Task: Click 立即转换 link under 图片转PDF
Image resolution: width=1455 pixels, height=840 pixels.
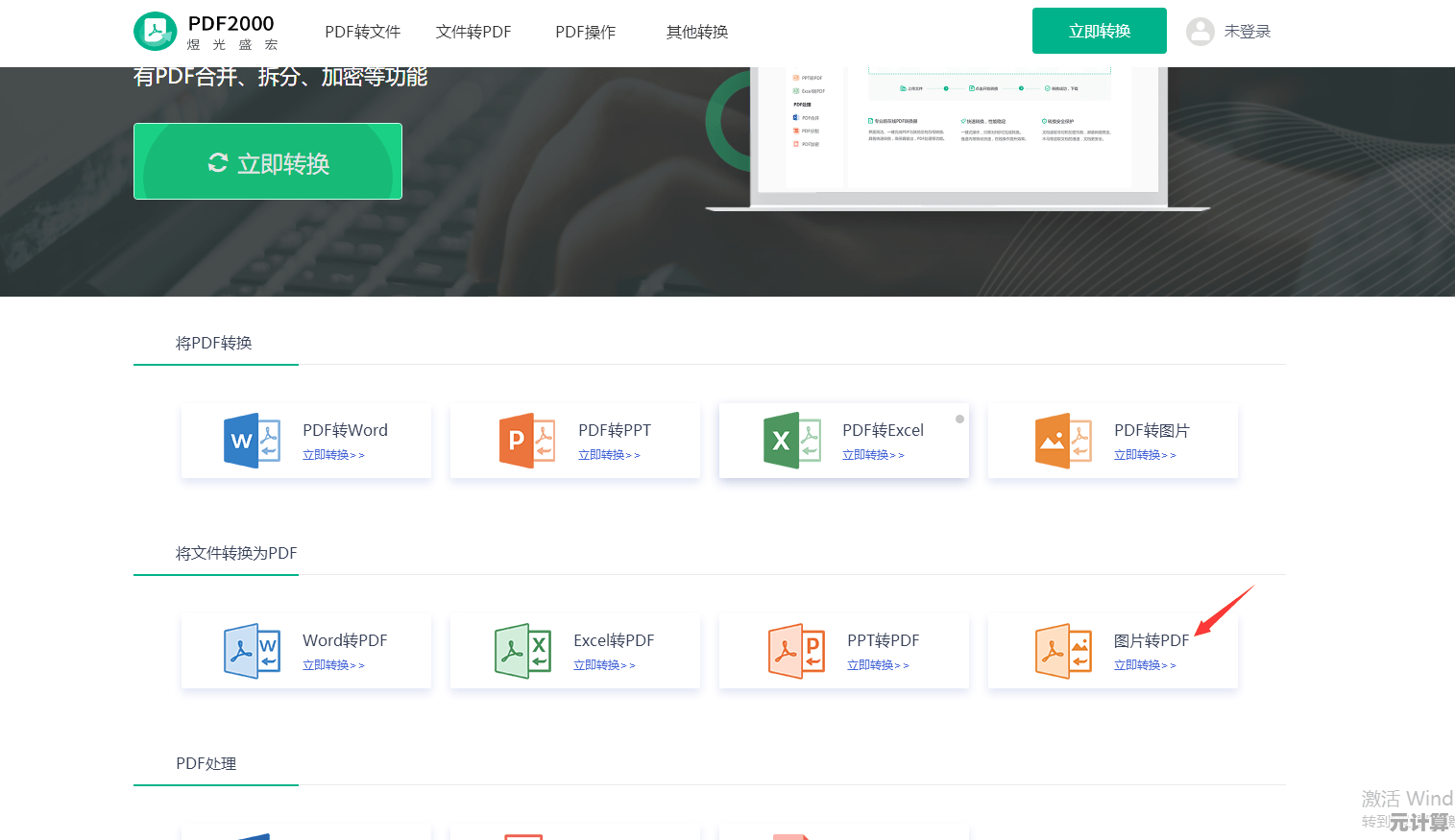Action: tap(1144, 665)
